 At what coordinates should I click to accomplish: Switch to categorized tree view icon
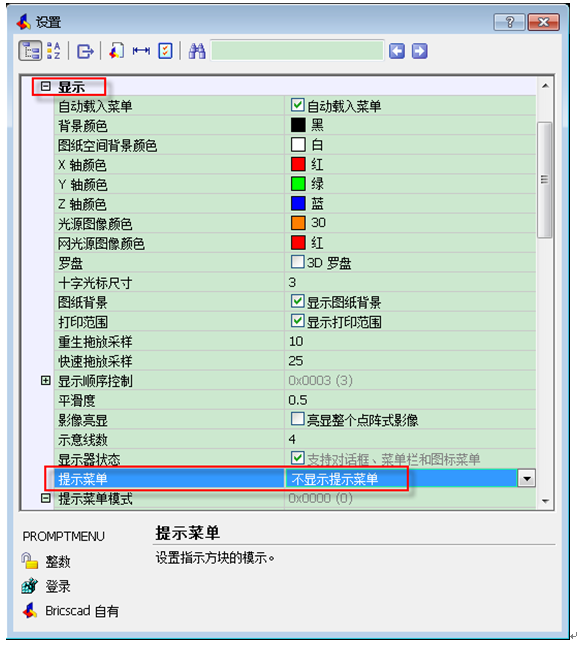click(30, 51)
